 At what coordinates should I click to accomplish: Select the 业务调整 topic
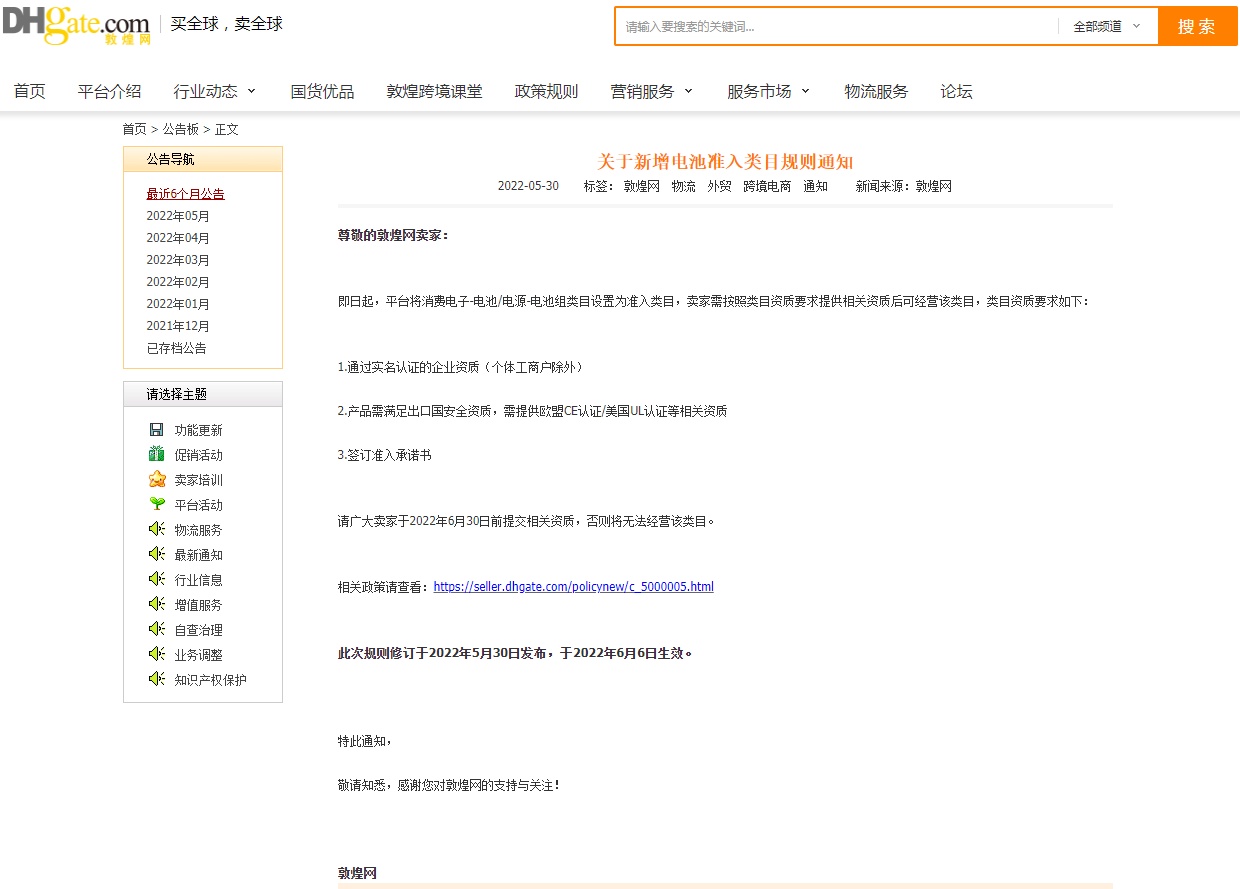(x=199, y=655)
